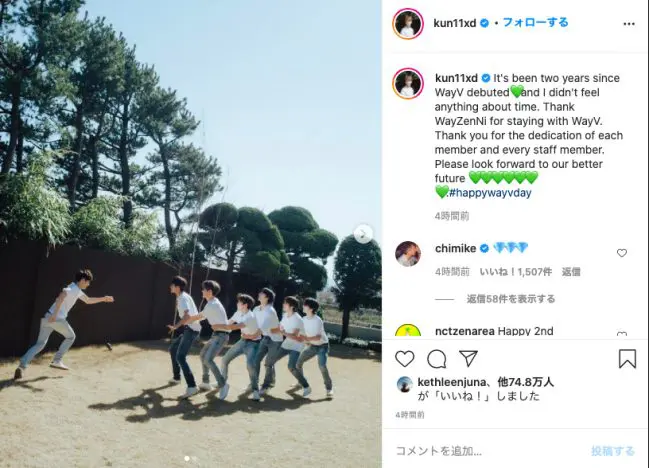
Task: Open chimike's profile avatar
Action: tap(408, 253)
